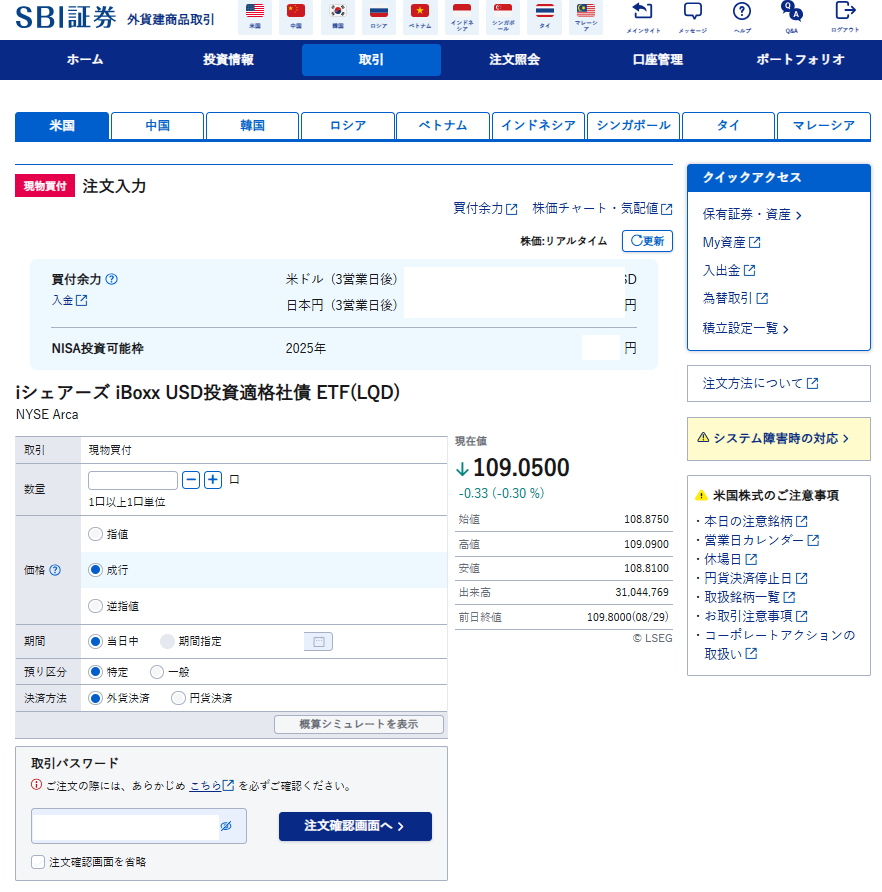Viewport: 882px width, 892px height.
Task: Select 円貨決済 settlement method
Action: pos(178,699)
